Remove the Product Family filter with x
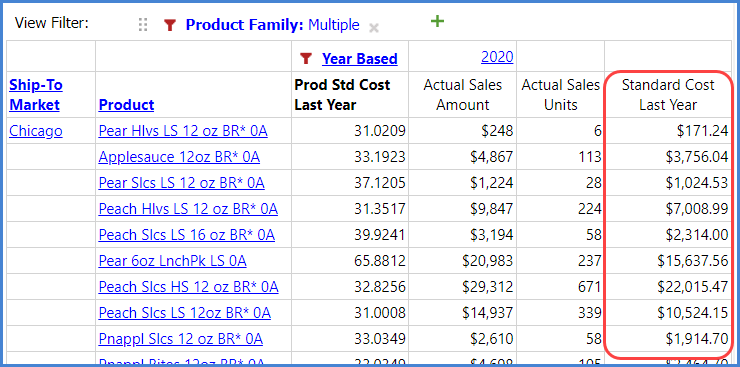740x367 pixels. click(x=374, y=28)
